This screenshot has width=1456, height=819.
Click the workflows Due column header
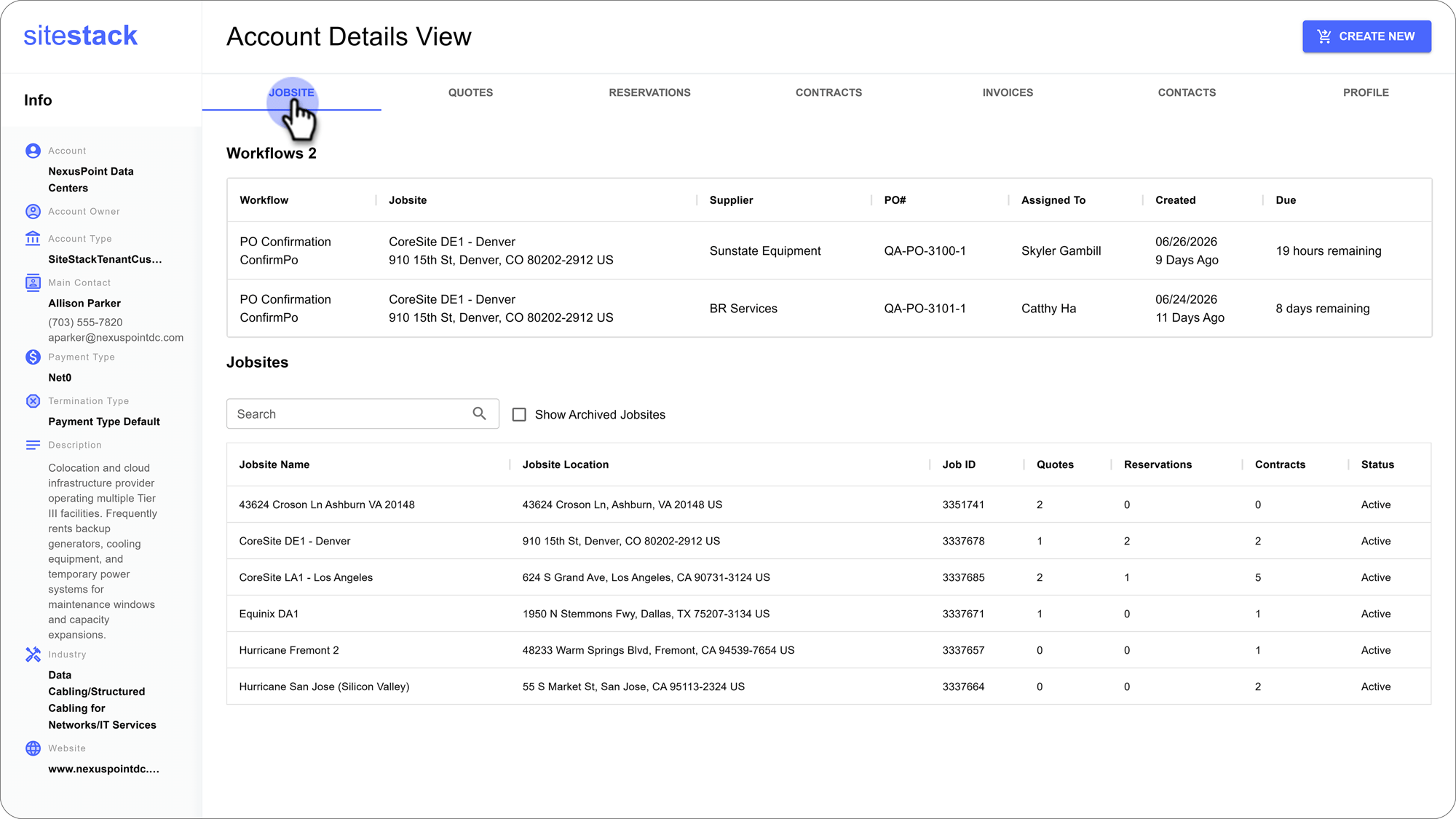tap(1286, 200)
